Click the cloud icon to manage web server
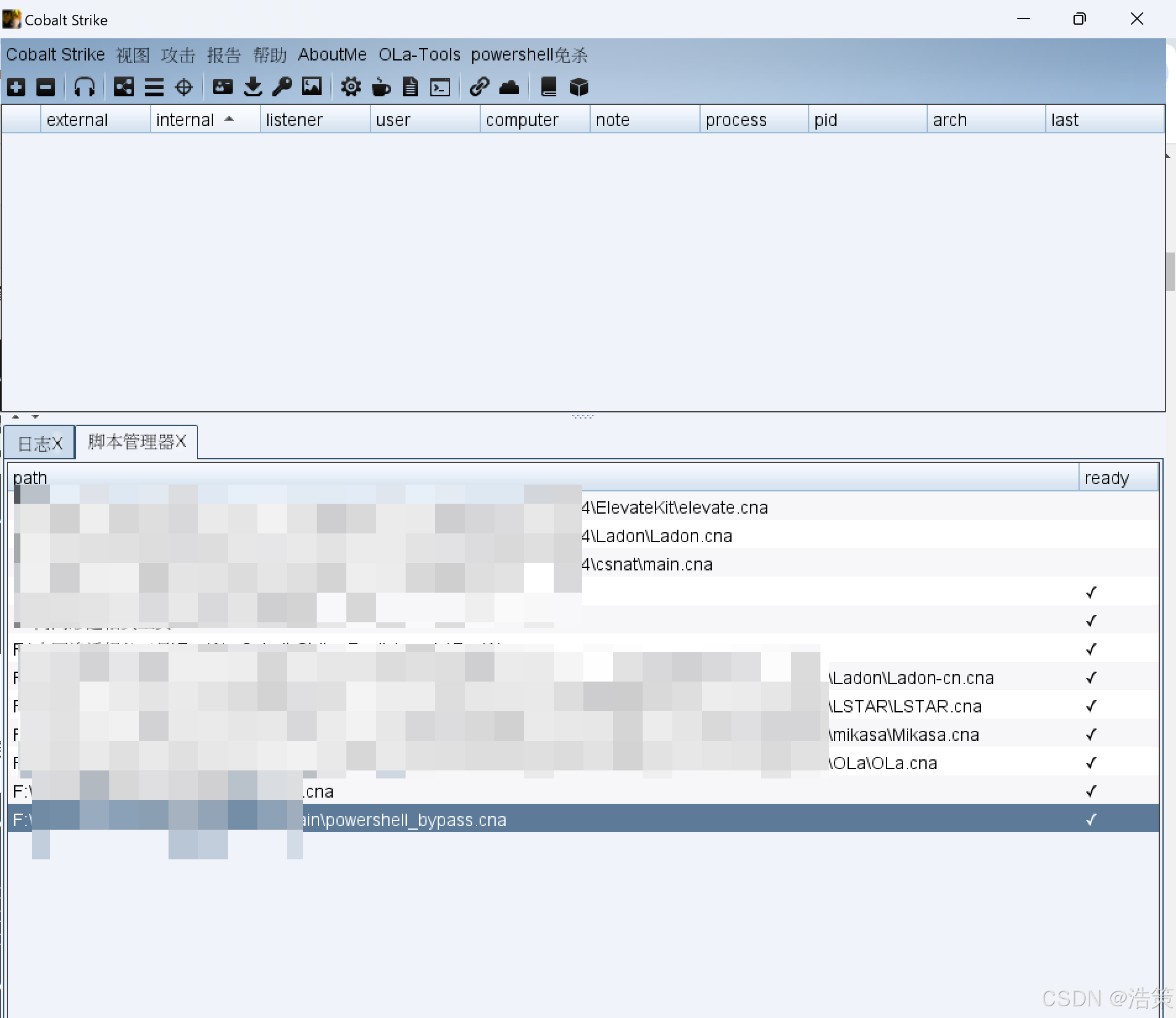The width and height of the screenshot is (1176, 1018). (509, 87)
